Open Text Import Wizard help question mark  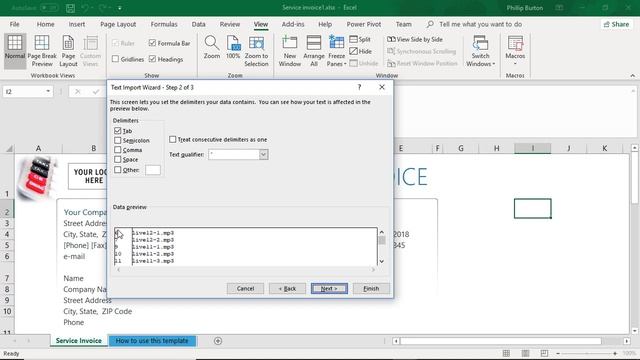(x=359, y=87)
